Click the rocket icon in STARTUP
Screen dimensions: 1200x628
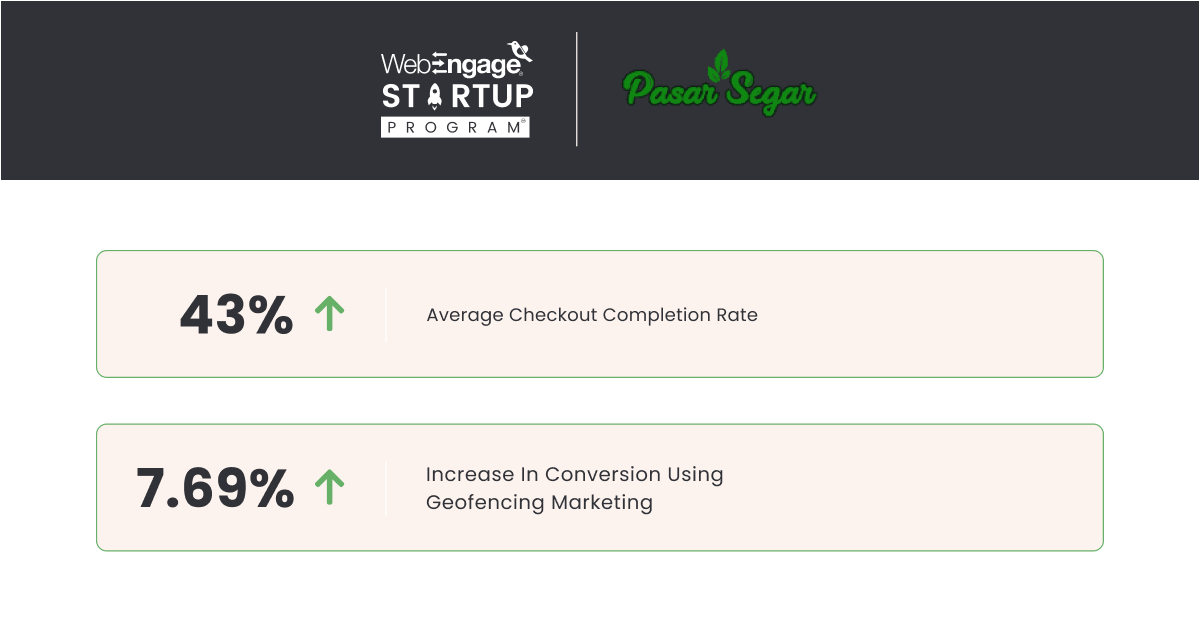coord(434,96)
